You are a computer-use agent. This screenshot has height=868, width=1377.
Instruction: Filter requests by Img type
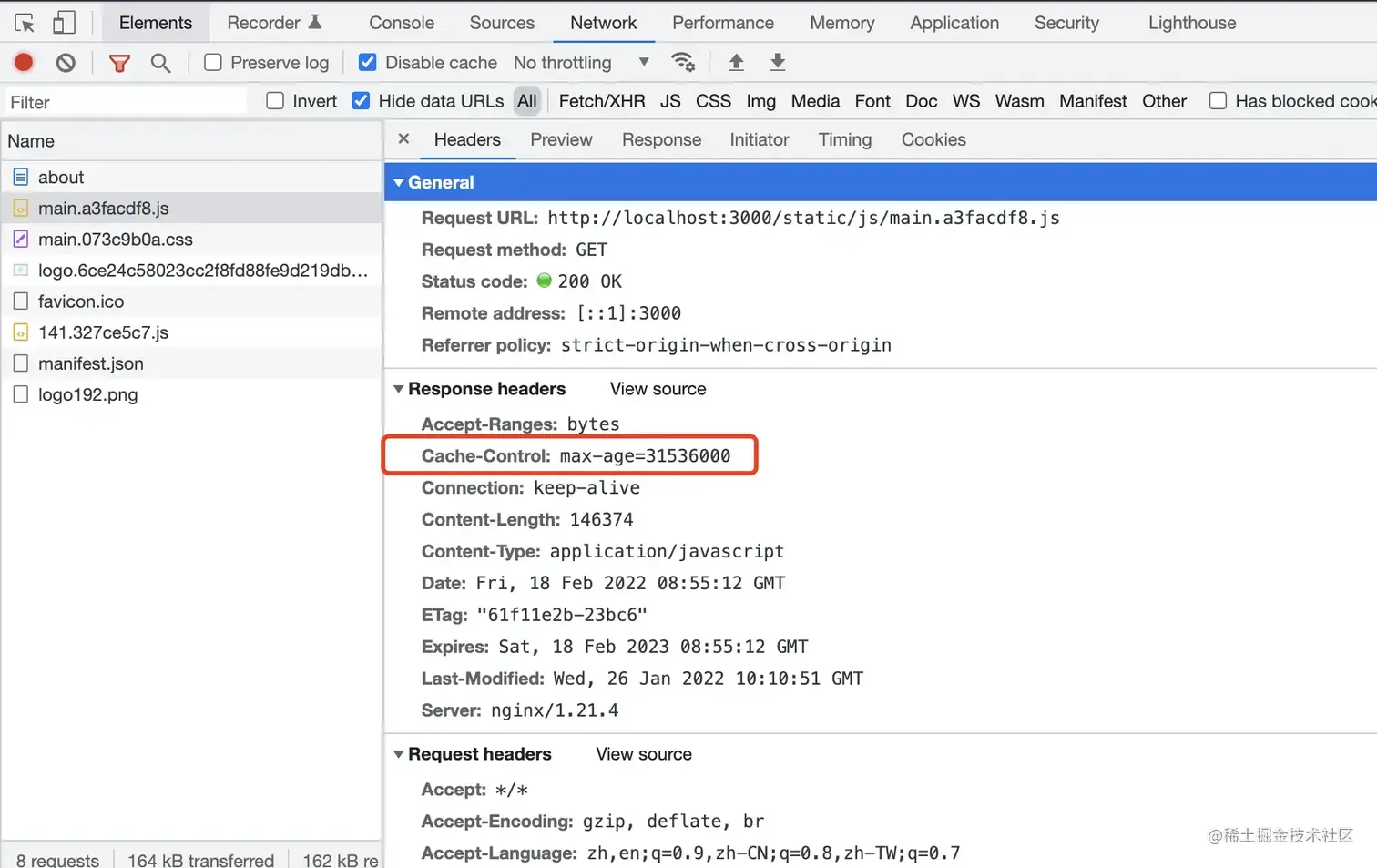[761, 101]
